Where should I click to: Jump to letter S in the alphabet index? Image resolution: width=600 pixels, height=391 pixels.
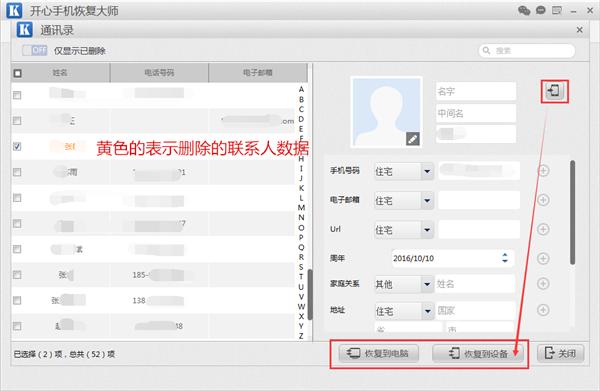tap(301, 267)
